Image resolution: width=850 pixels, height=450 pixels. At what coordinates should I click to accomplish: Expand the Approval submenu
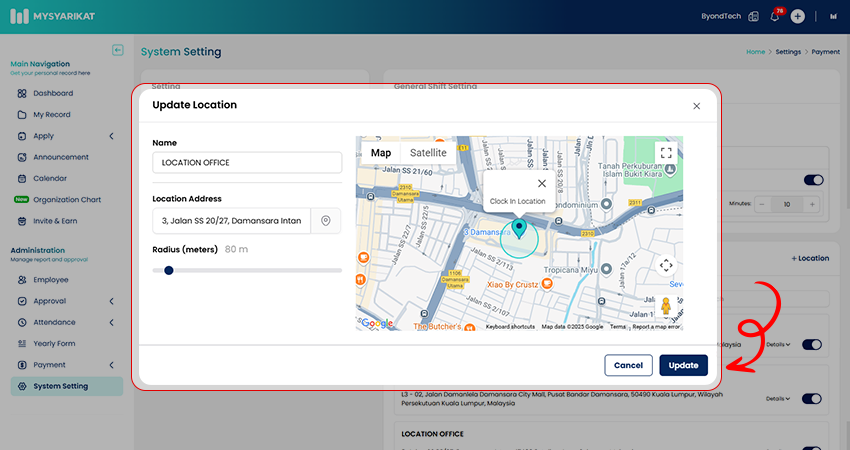tap(111, 301)
